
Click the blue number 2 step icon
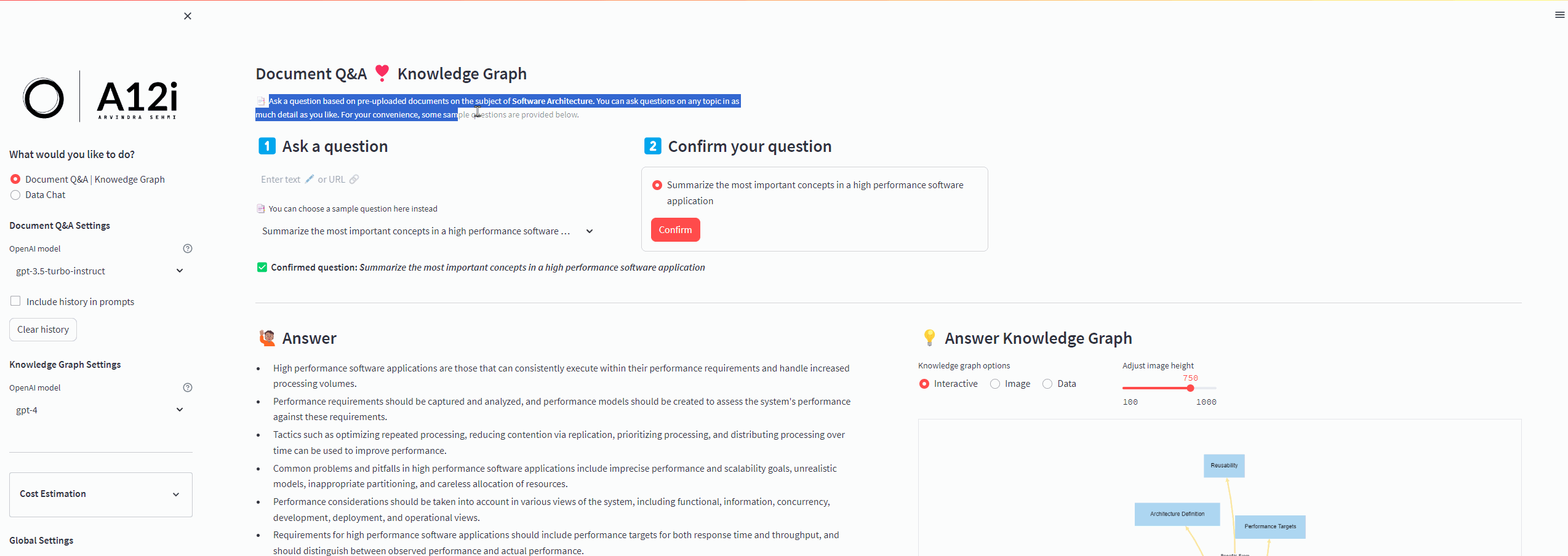pos(653,146)
